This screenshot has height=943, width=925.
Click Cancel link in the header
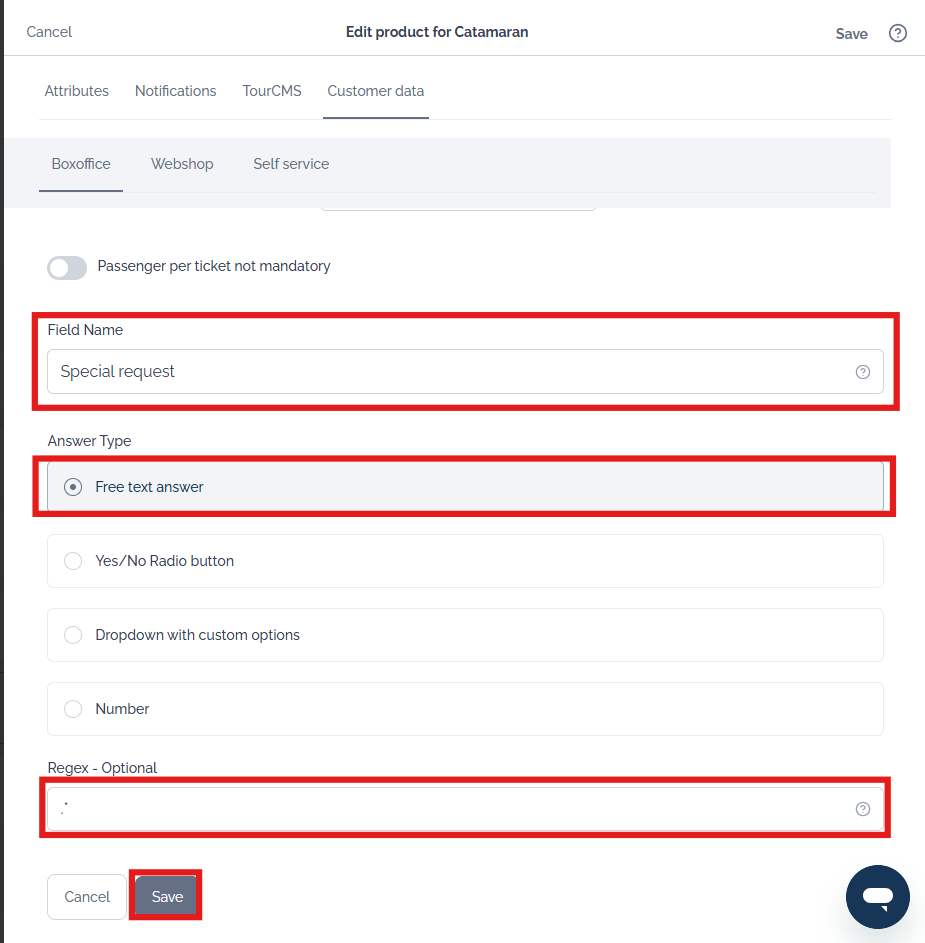coord(49,32)
